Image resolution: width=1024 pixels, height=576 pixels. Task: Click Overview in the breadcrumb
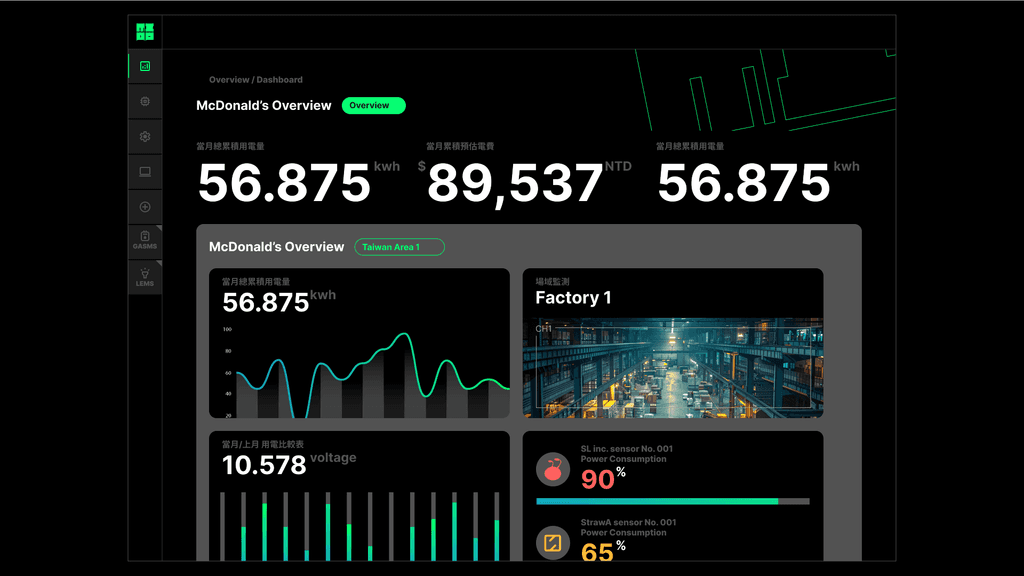[x=229, y=80]
